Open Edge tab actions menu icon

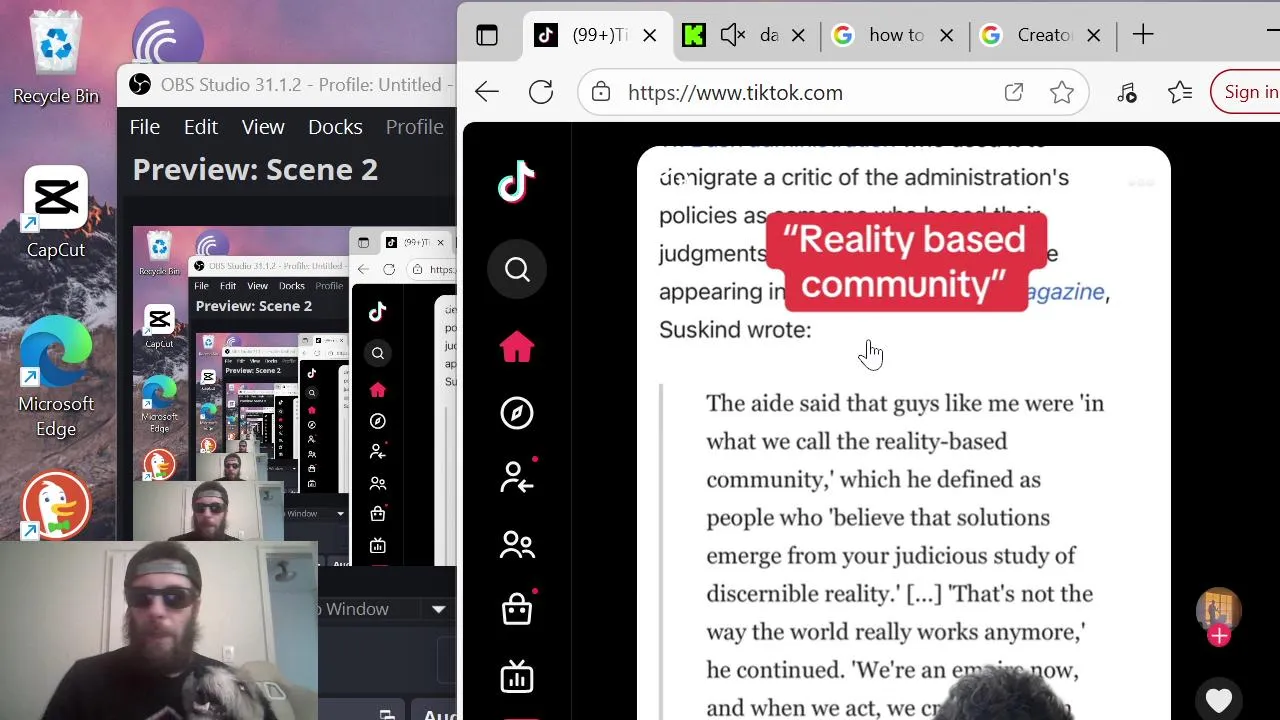click(487, 36)
